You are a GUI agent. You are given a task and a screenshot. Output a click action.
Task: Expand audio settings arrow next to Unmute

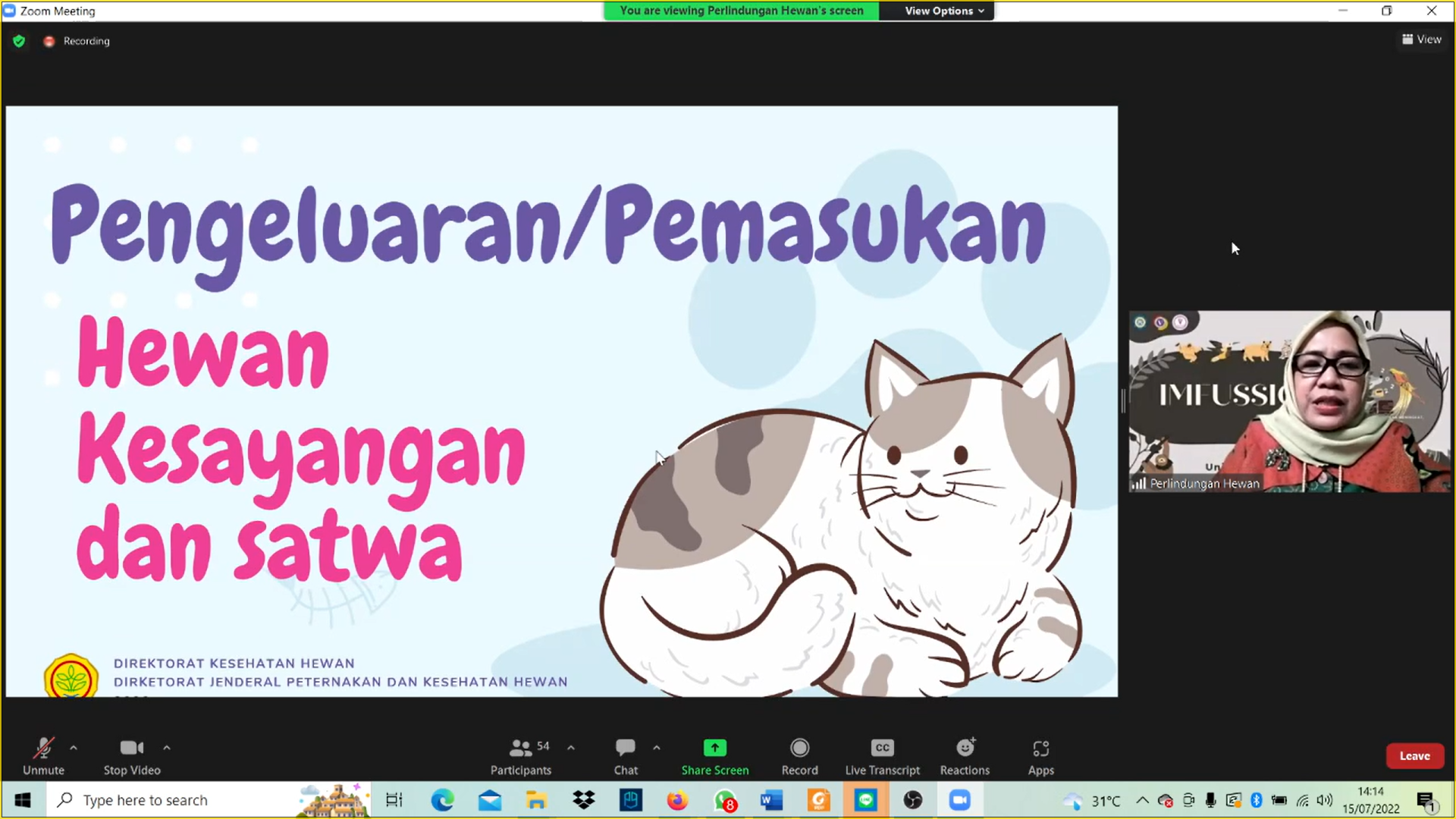74,748
